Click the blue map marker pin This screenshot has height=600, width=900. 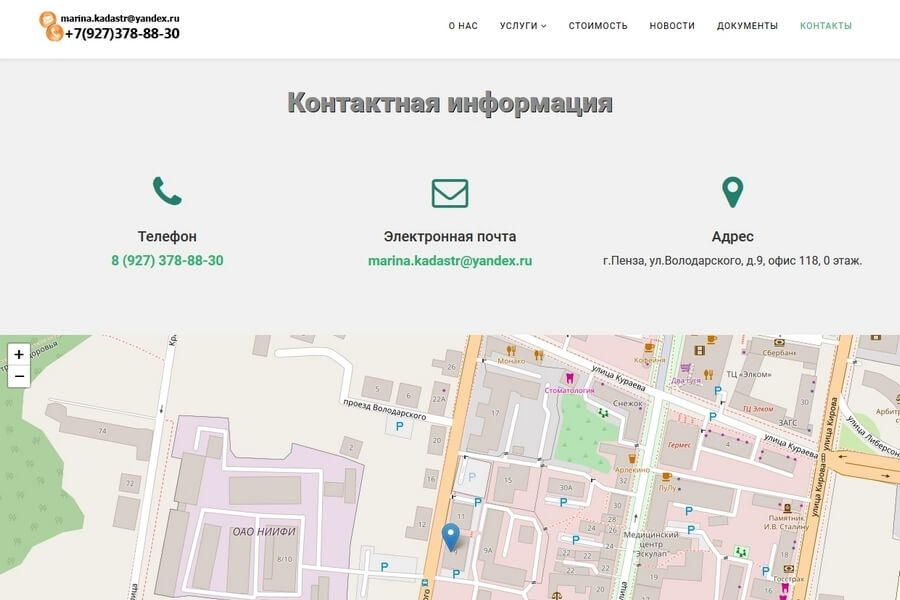[x=451, y=536]
